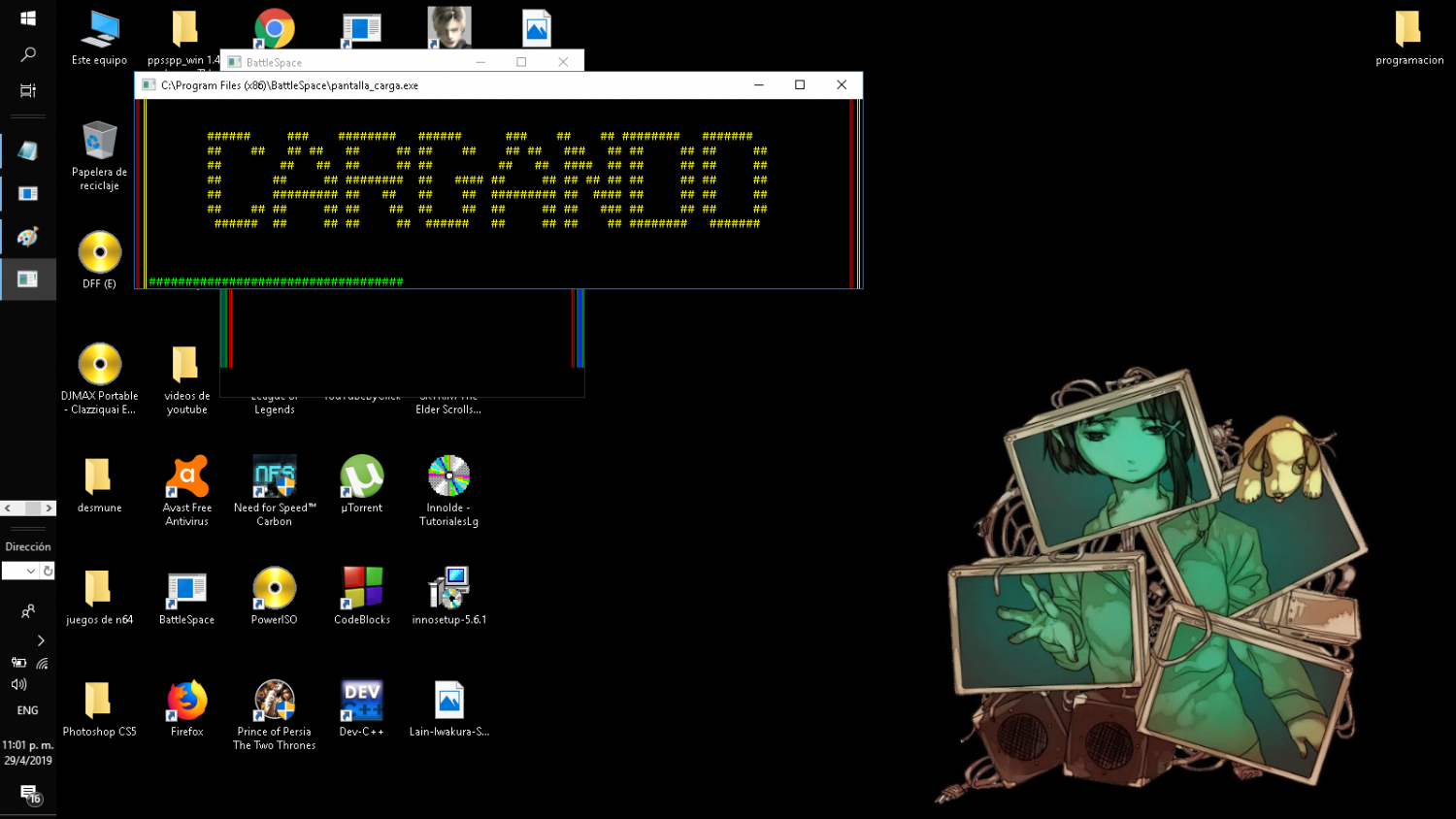Select videos de youtube folder
This screenshot has height=819, width=1456.
coord(186,380)
